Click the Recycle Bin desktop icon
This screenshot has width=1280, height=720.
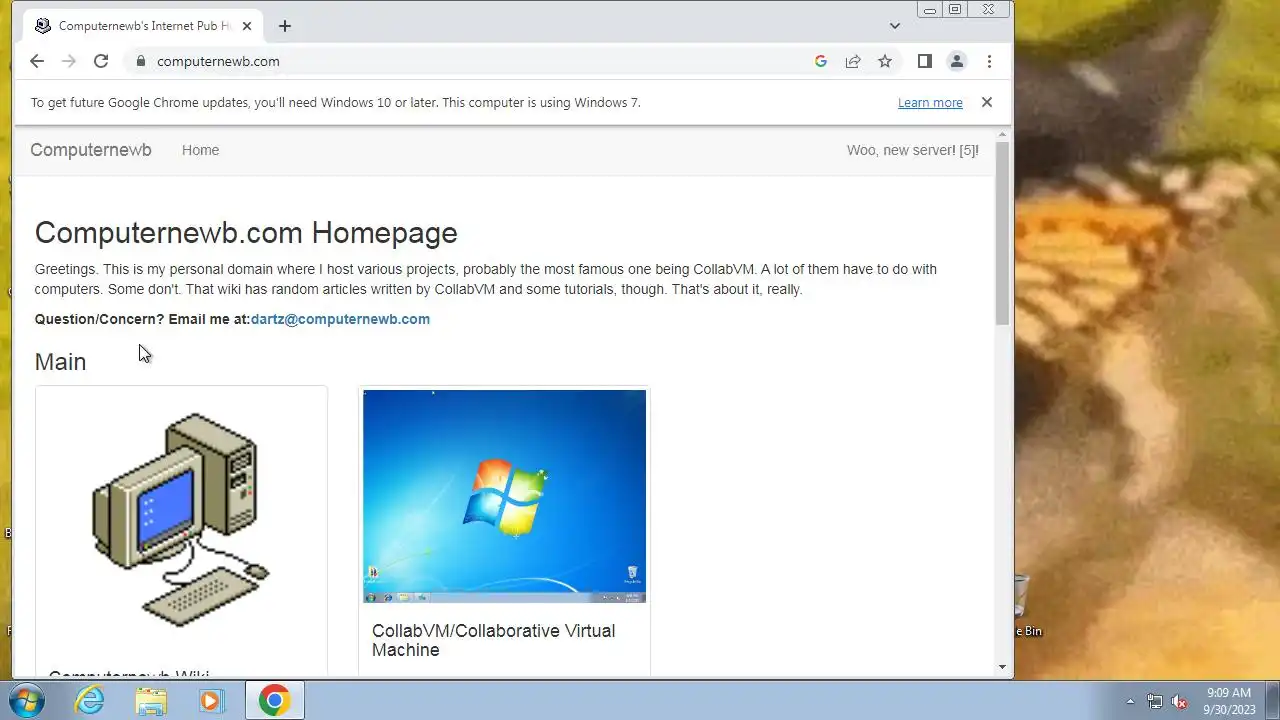pos(1022,607)
